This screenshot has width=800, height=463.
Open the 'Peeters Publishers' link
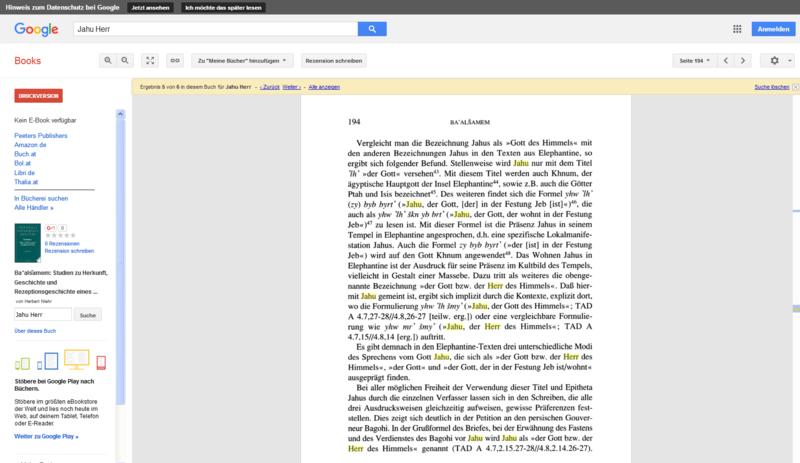click(41, 135)
